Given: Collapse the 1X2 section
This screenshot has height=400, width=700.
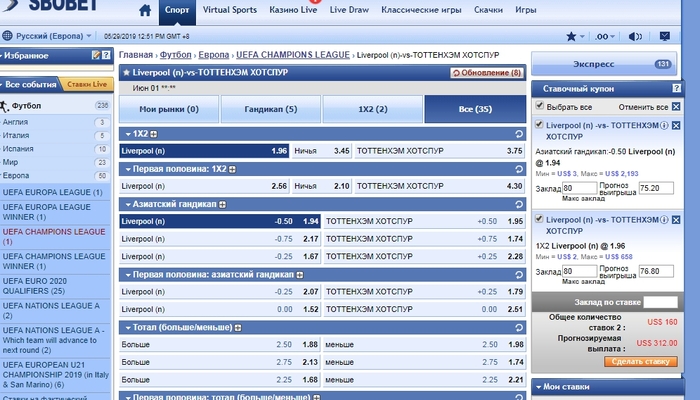Looking at the screenshot, I should [x=128, y=134].
